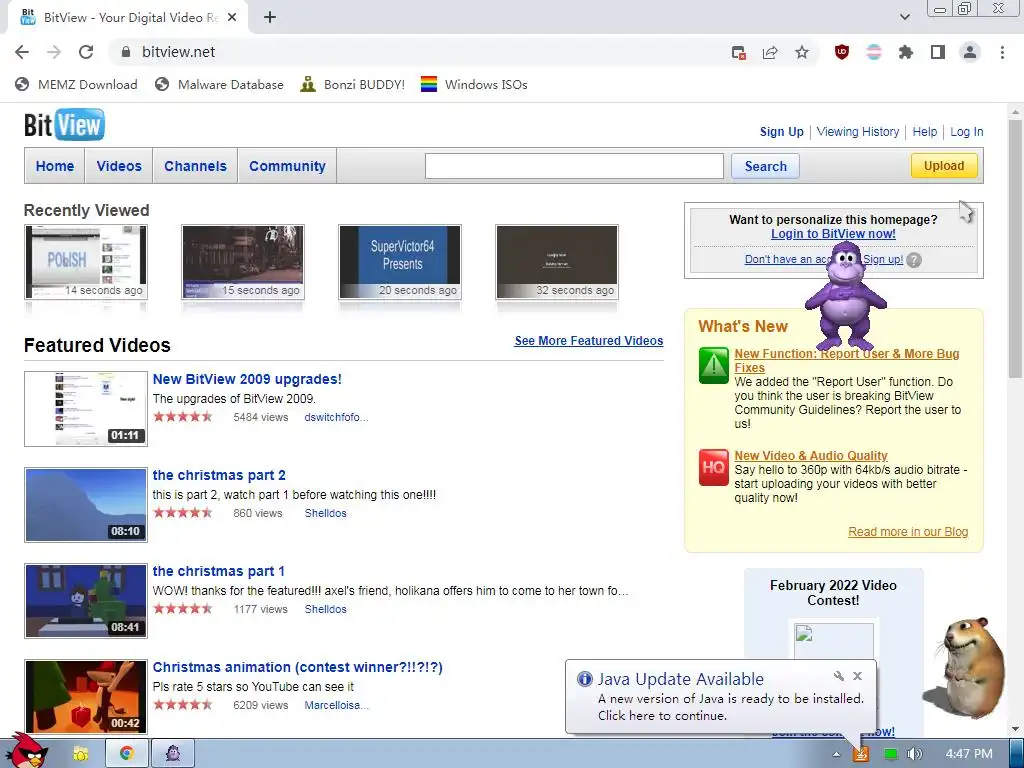
Task: Click the BitView logo
Action: click(64, 125)
